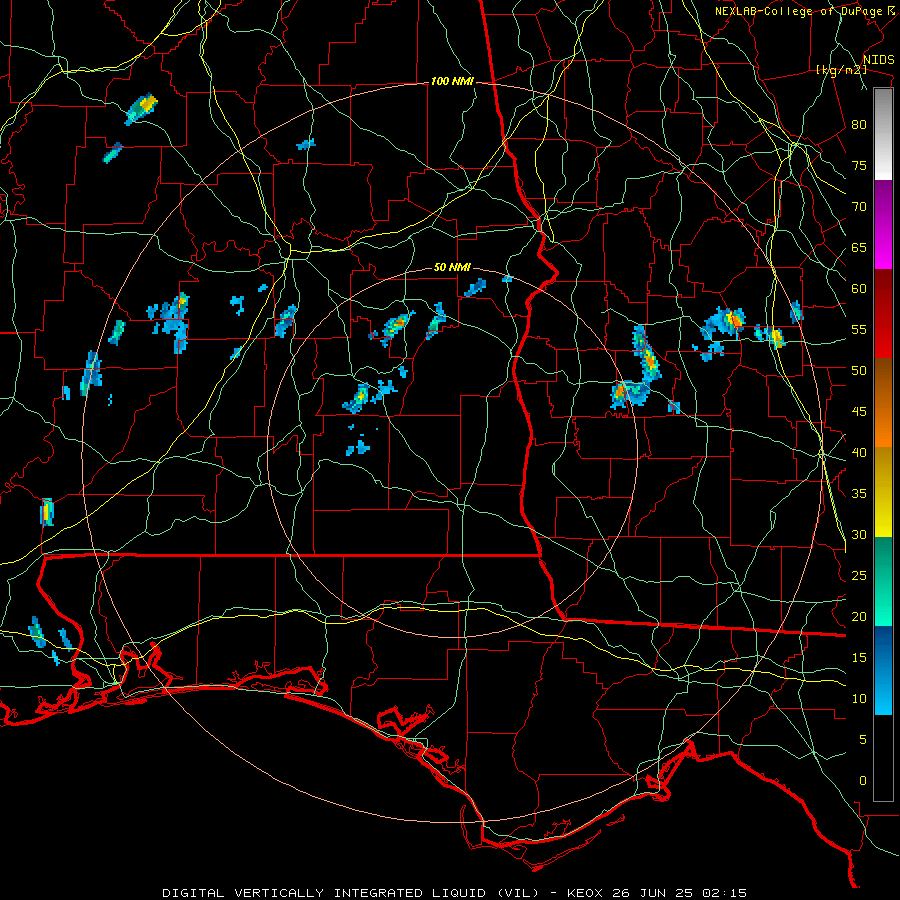Select the yellow segment of the color bar

(x=883, y=492)
